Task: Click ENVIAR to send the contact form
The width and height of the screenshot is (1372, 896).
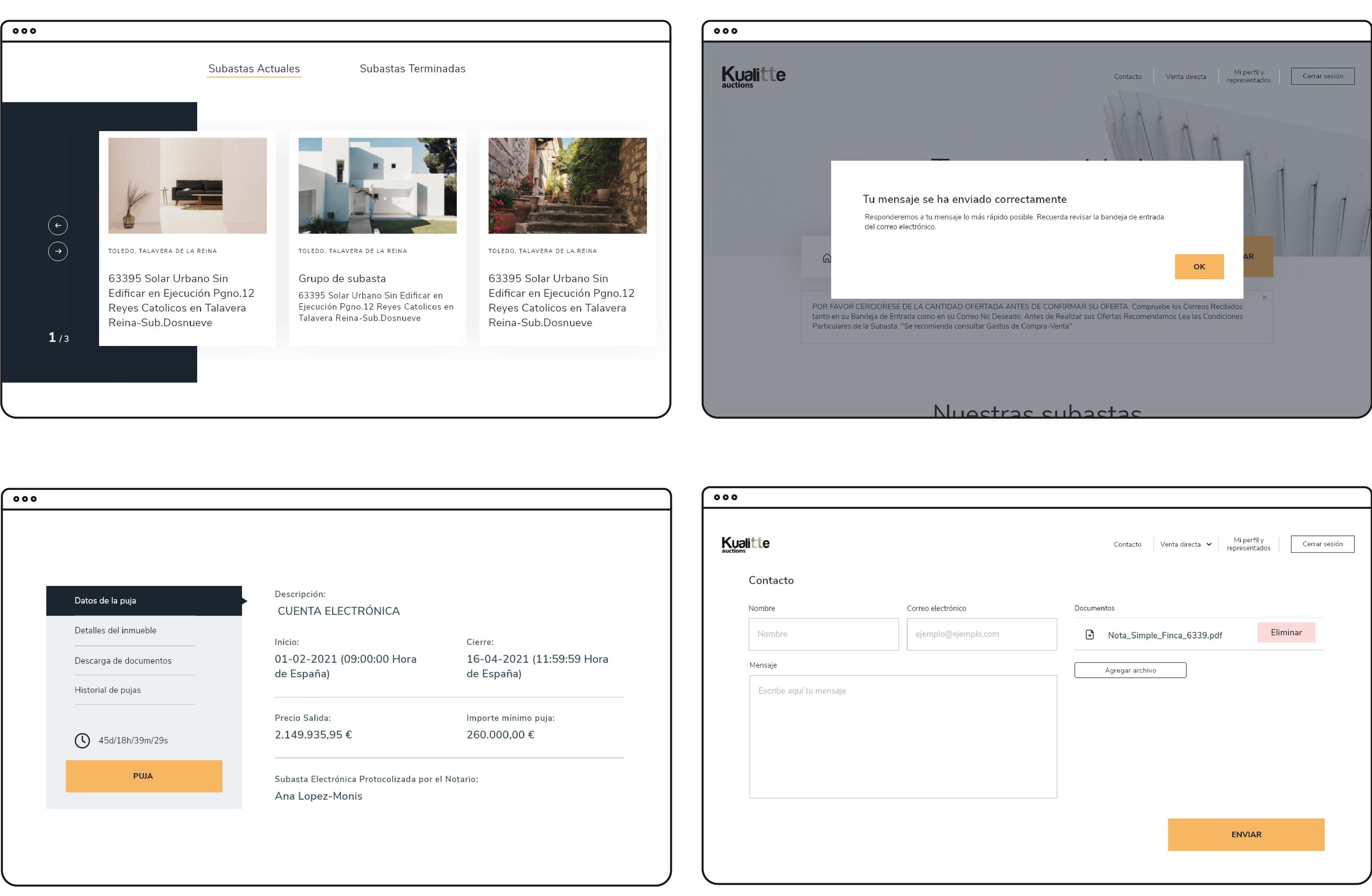Action: (x=1246, y=834)
